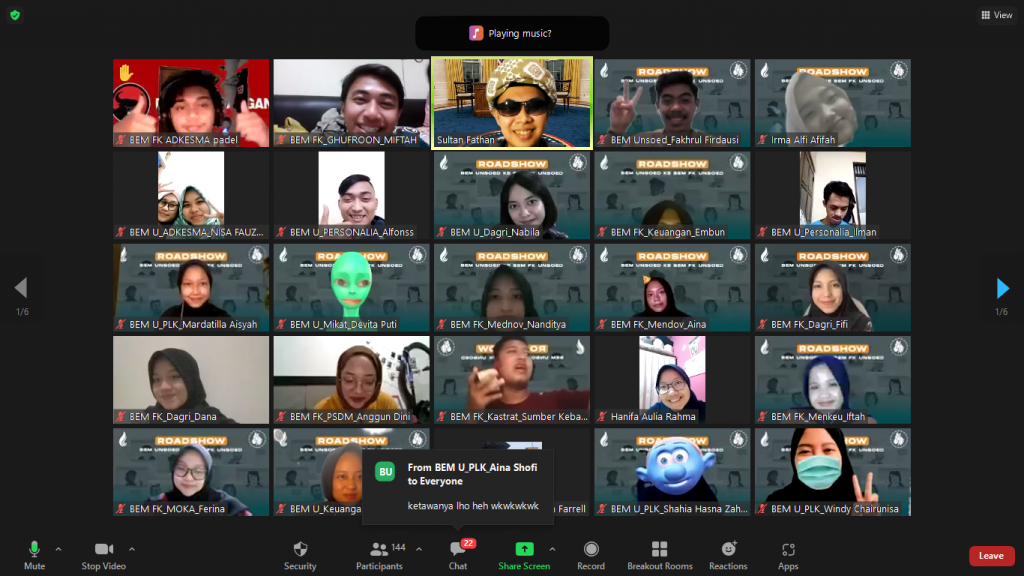1024x576 pixels.
Task: Open the Apps icon
Action: (x=788, y=550)
